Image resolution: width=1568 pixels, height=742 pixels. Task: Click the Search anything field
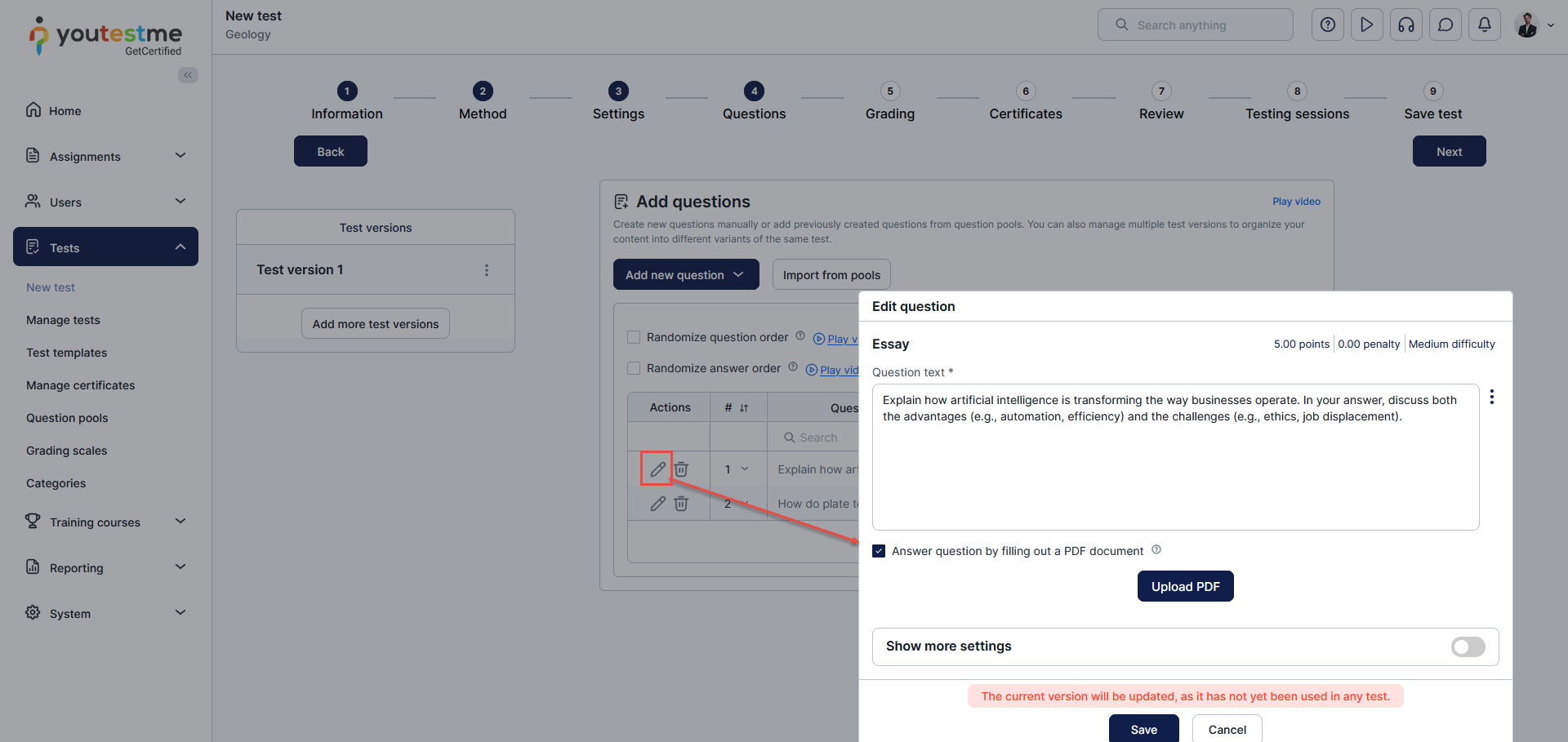tap(1195, 24)
